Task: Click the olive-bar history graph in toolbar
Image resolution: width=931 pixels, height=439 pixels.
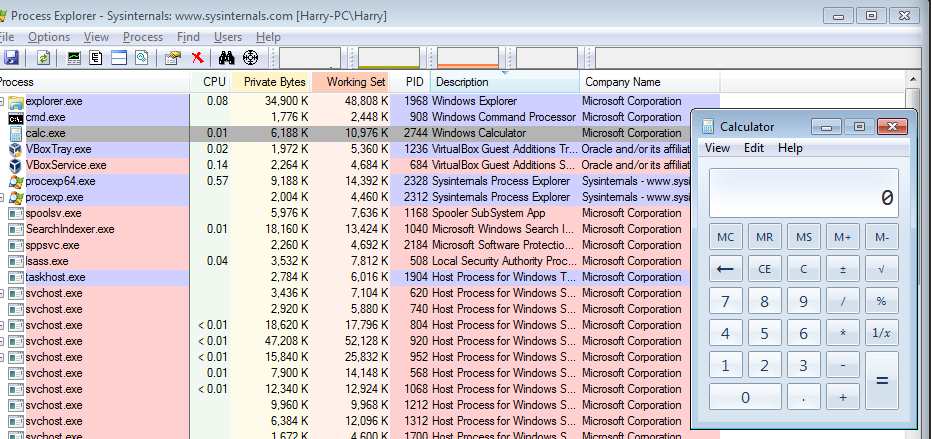Action: (x=388, y=58)
